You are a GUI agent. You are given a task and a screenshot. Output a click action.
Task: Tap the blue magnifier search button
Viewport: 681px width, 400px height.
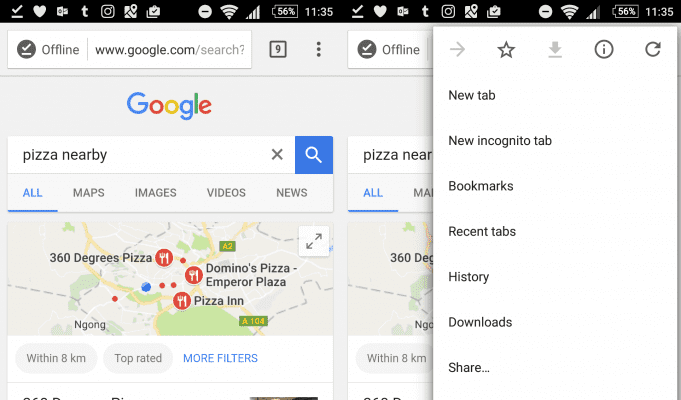coord(314,155)
